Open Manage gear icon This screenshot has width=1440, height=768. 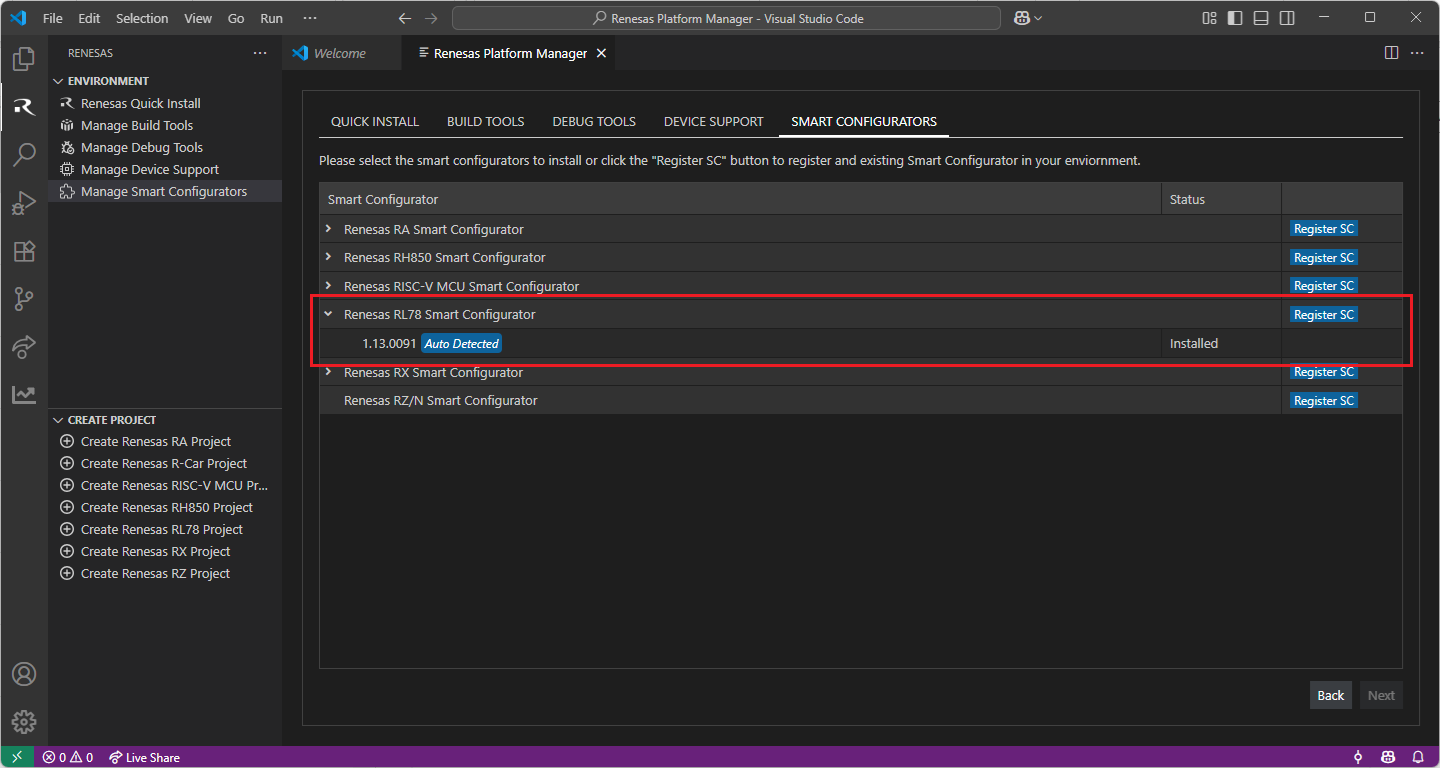[24, 721]
